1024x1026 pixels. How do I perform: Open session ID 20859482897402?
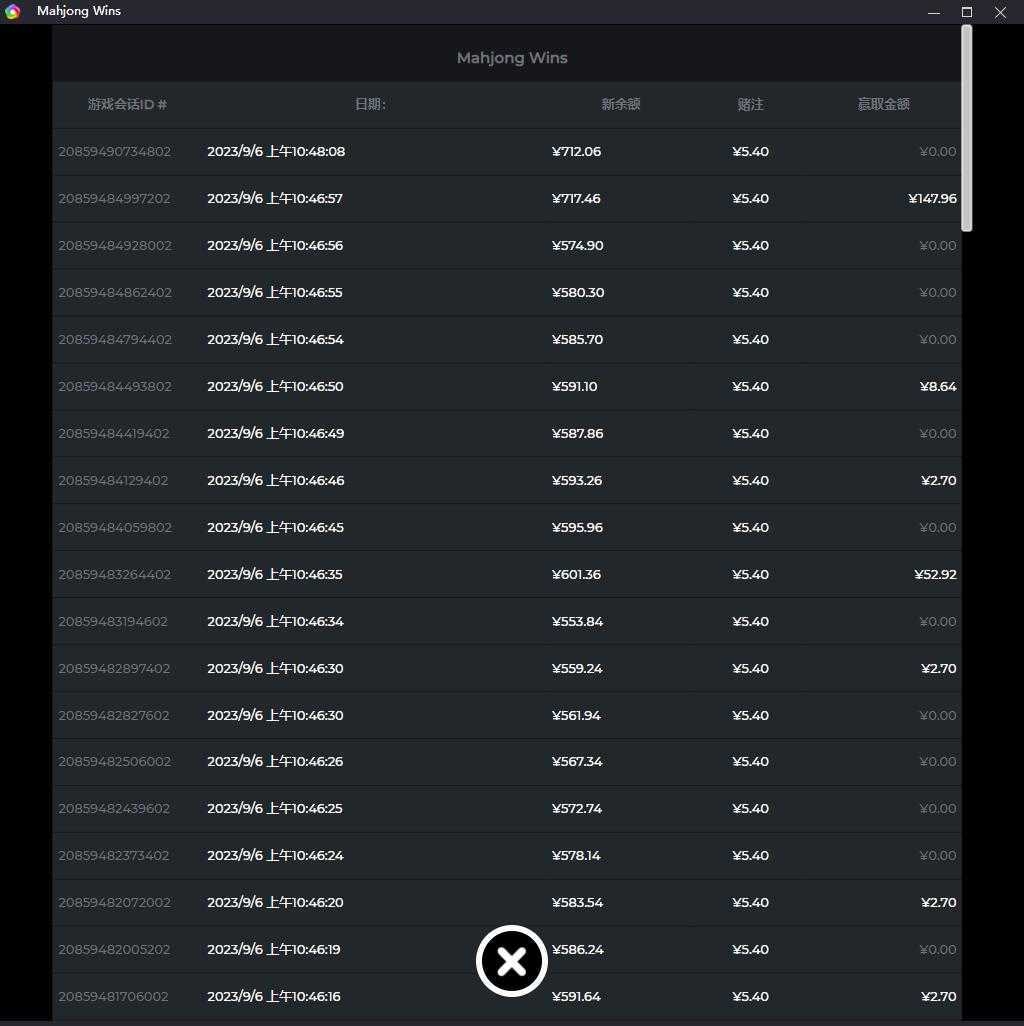pos(114,669)
